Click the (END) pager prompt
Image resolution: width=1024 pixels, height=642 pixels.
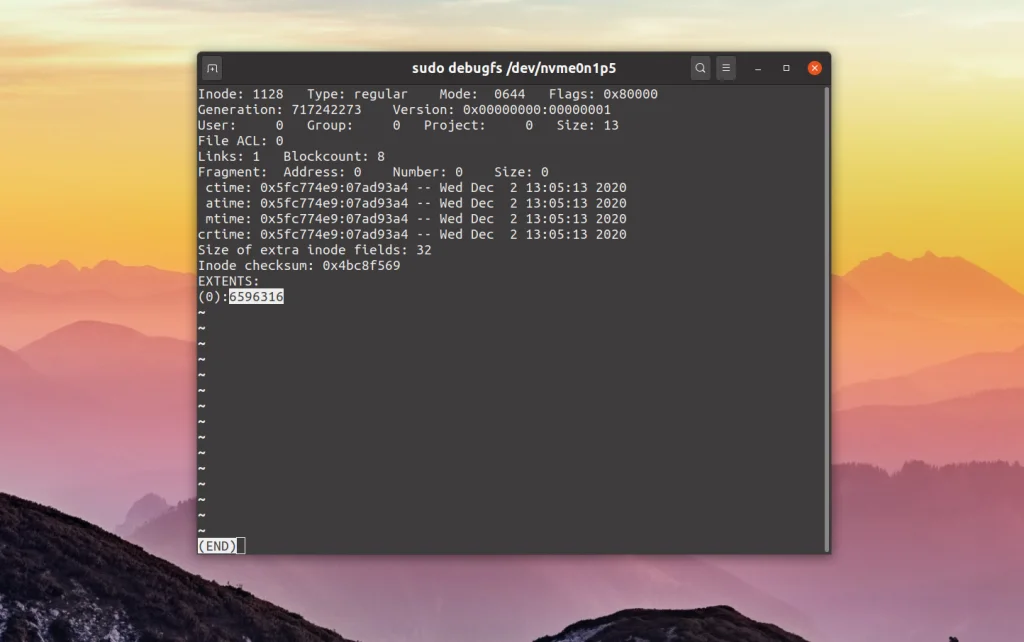click(216, 545)
